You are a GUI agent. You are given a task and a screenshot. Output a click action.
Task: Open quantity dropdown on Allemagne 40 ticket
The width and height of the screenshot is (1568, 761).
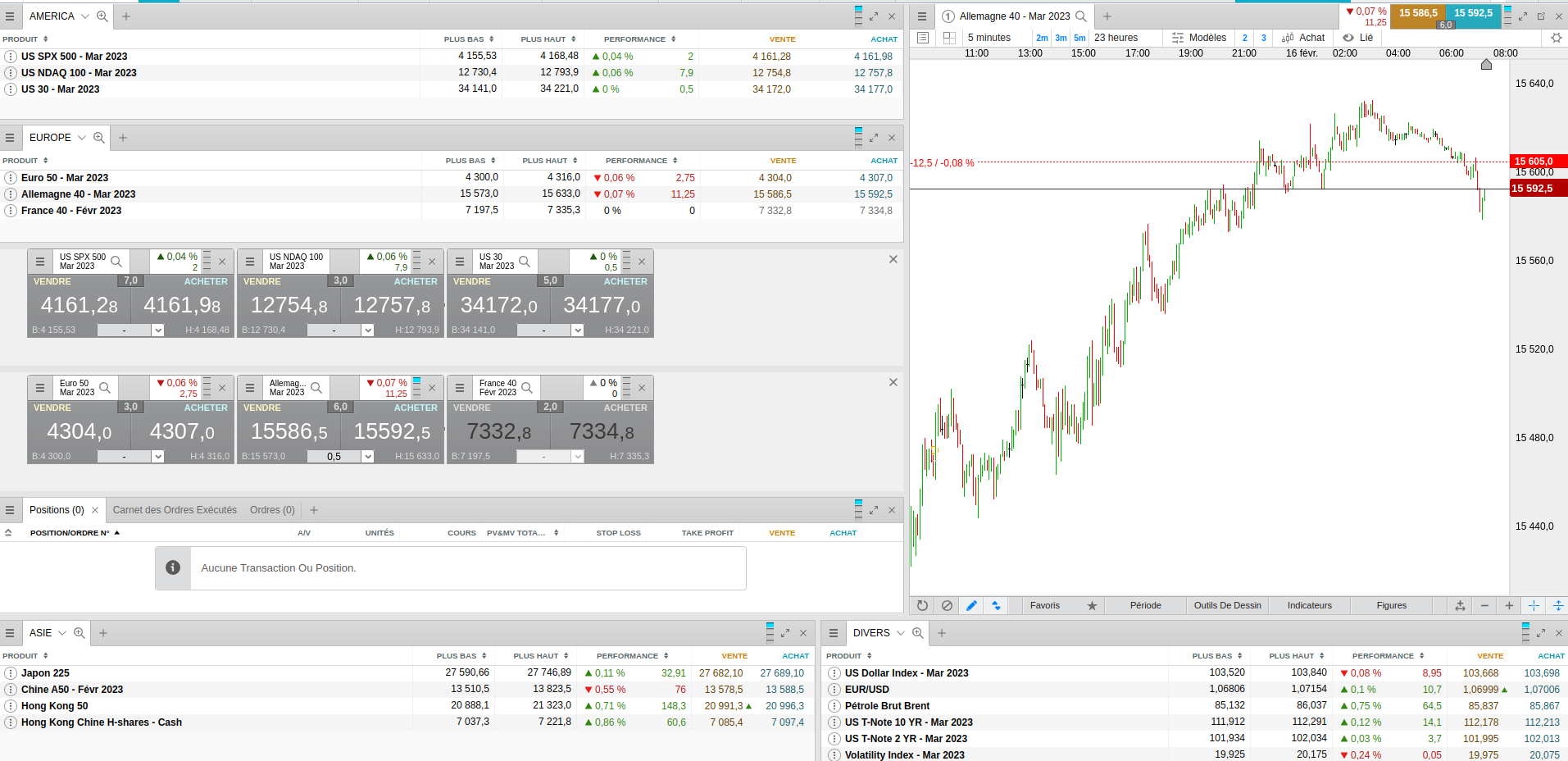(x=368, y=457)
